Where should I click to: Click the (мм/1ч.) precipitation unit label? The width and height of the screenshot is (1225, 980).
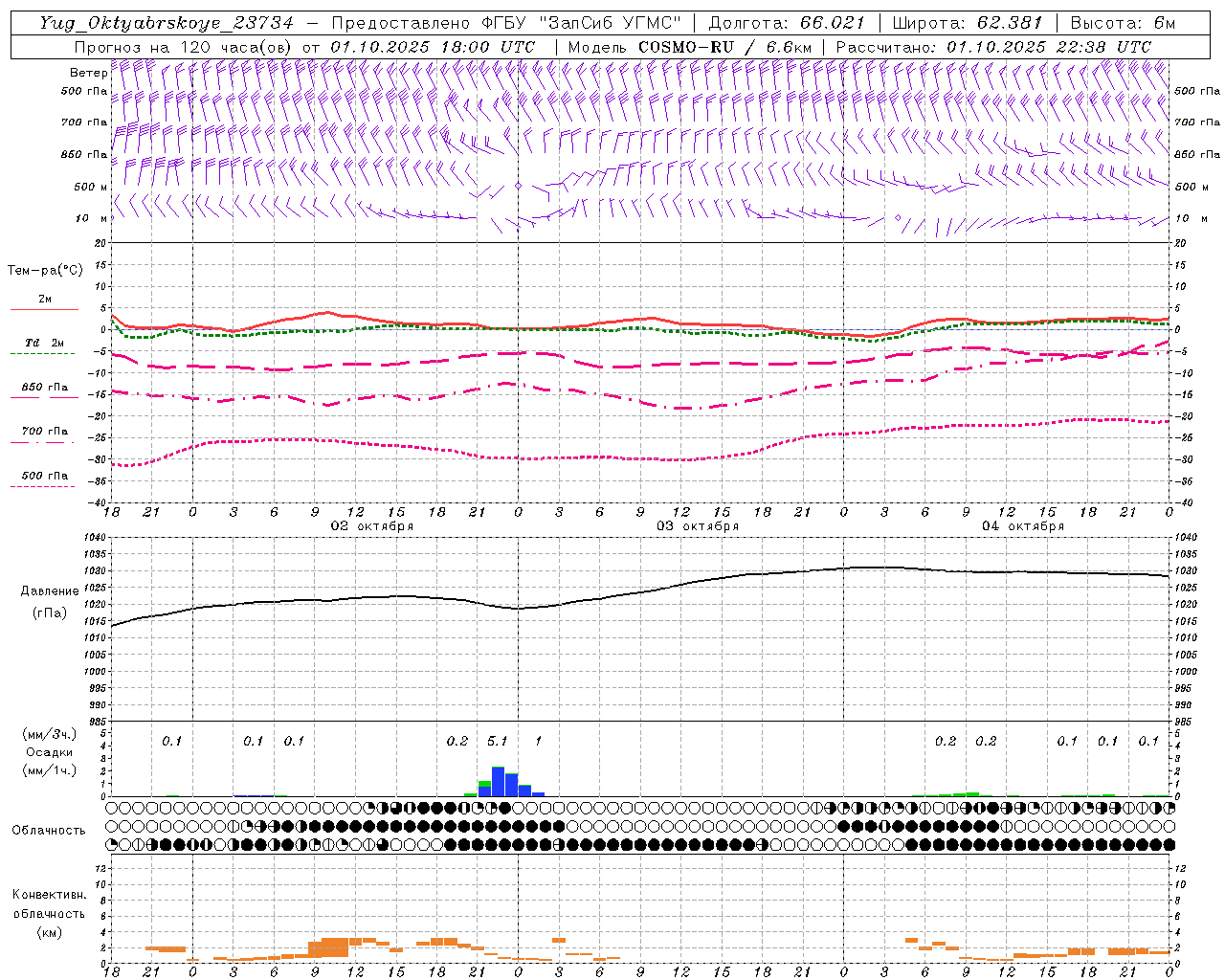coord(50,770)
